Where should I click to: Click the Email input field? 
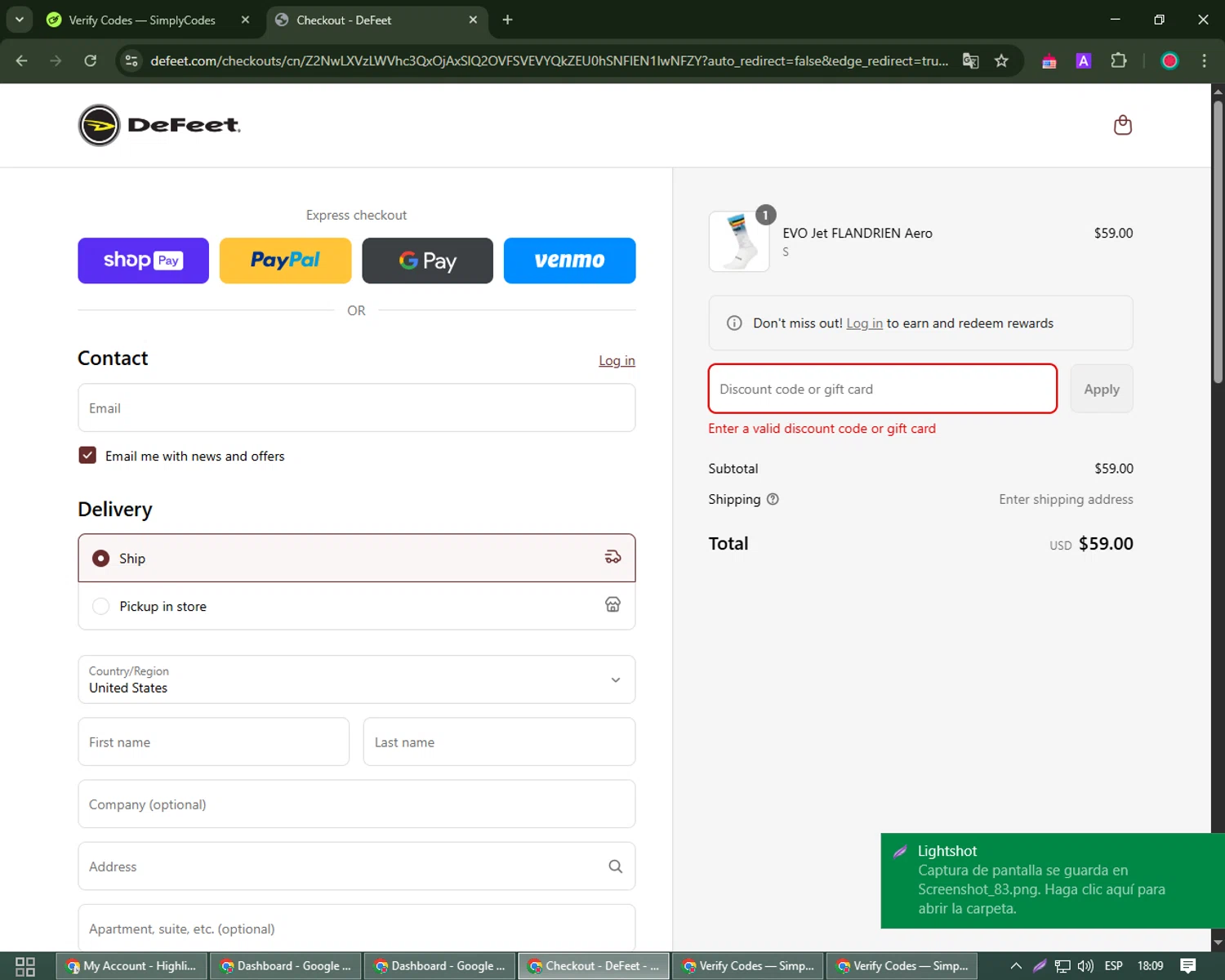356,408
